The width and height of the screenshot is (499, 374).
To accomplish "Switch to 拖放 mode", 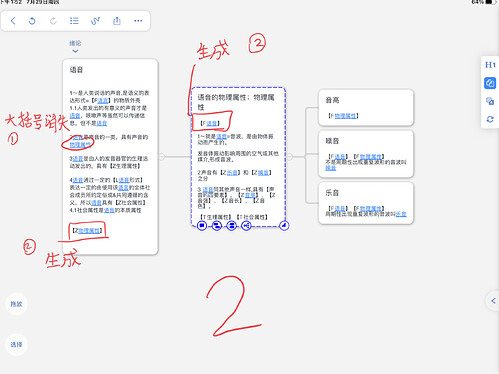I will (x=16, y=304).
